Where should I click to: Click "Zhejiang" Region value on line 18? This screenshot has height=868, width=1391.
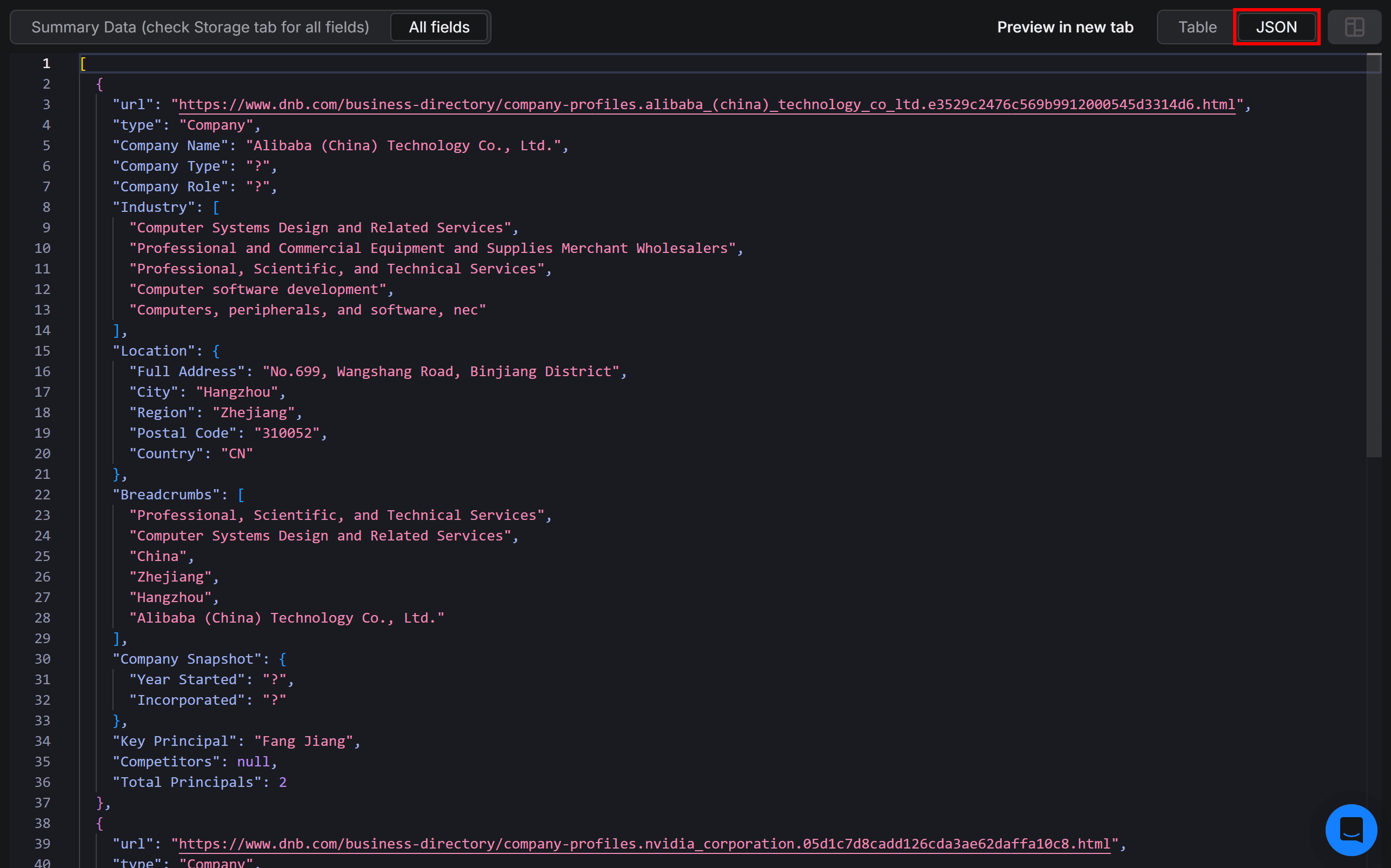253,413
